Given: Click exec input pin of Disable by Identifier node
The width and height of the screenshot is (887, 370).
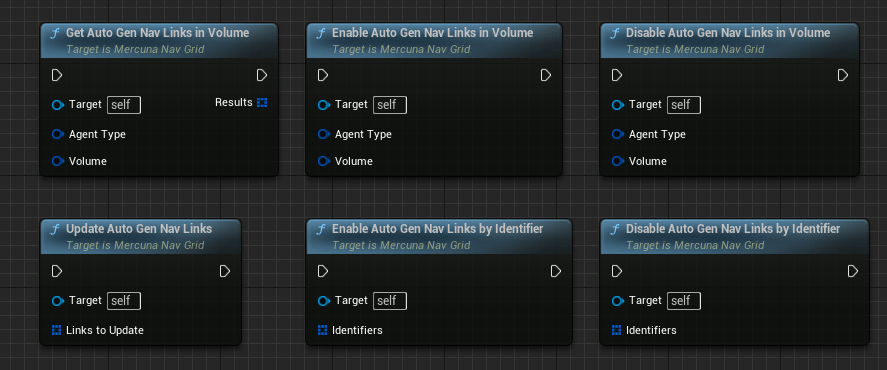Looking at the screenshot, I should tap(617, 271).
